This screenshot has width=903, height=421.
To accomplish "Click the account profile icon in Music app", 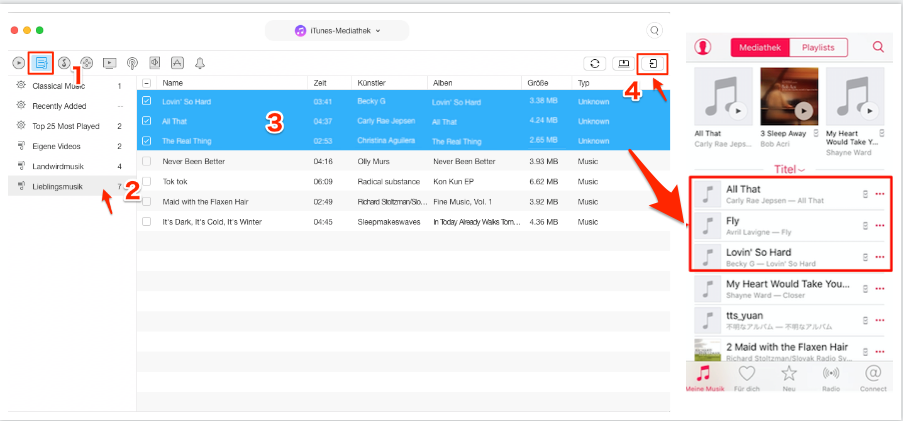I will coord(703,47).
